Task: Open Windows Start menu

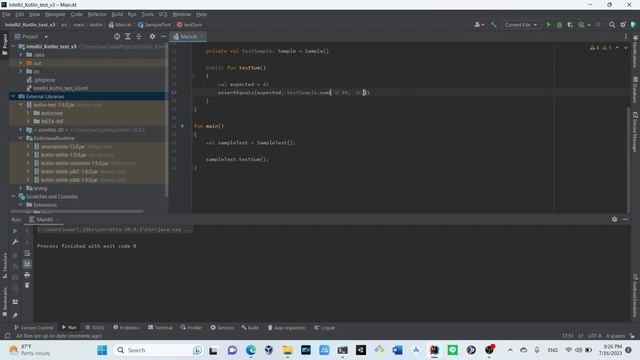Action: click(x=102, y=350)
